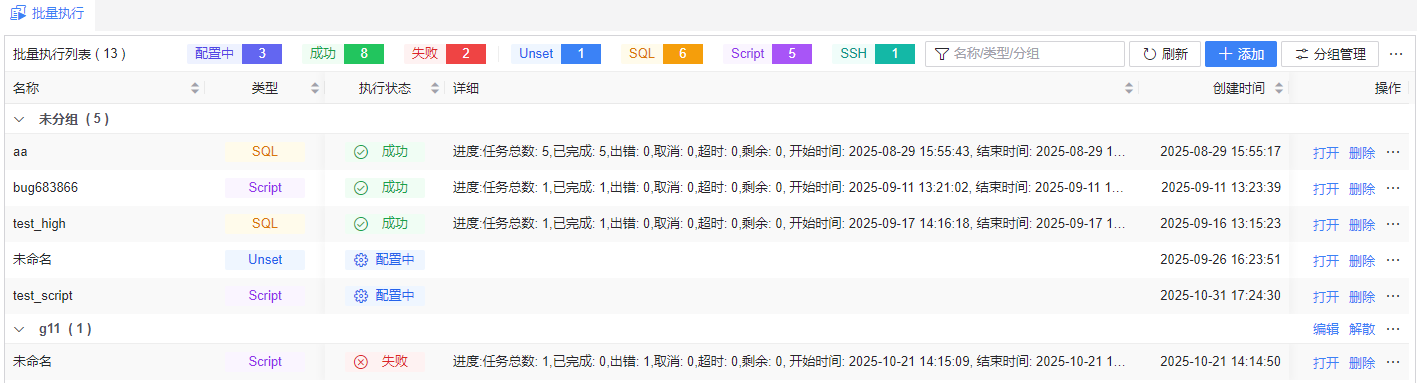This screenshot has height=383, width=1417.
Task: Click 编辑 for group g11
Action: (1326, 329)
